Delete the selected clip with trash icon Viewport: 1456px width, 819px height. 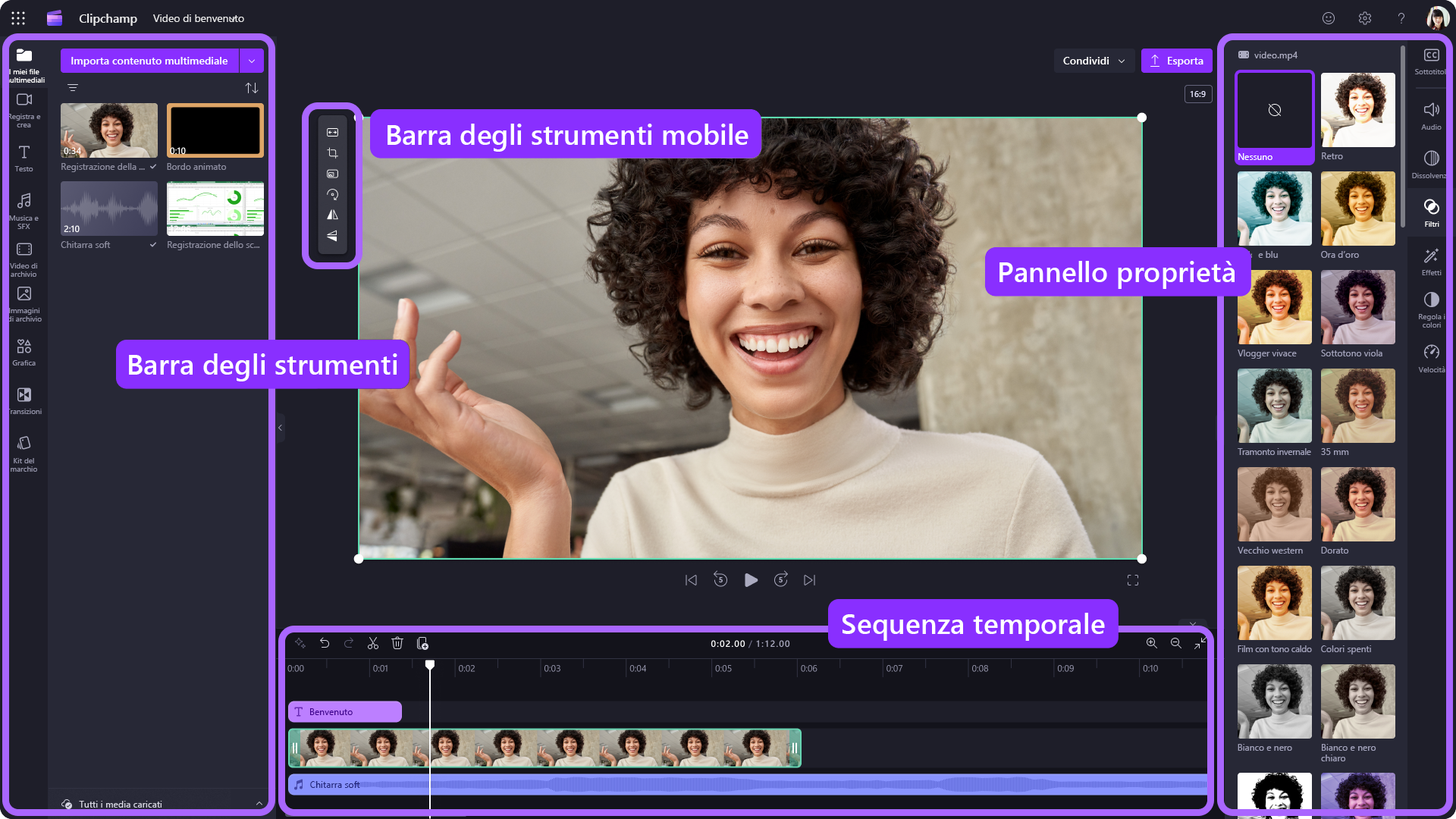point(397,643)
